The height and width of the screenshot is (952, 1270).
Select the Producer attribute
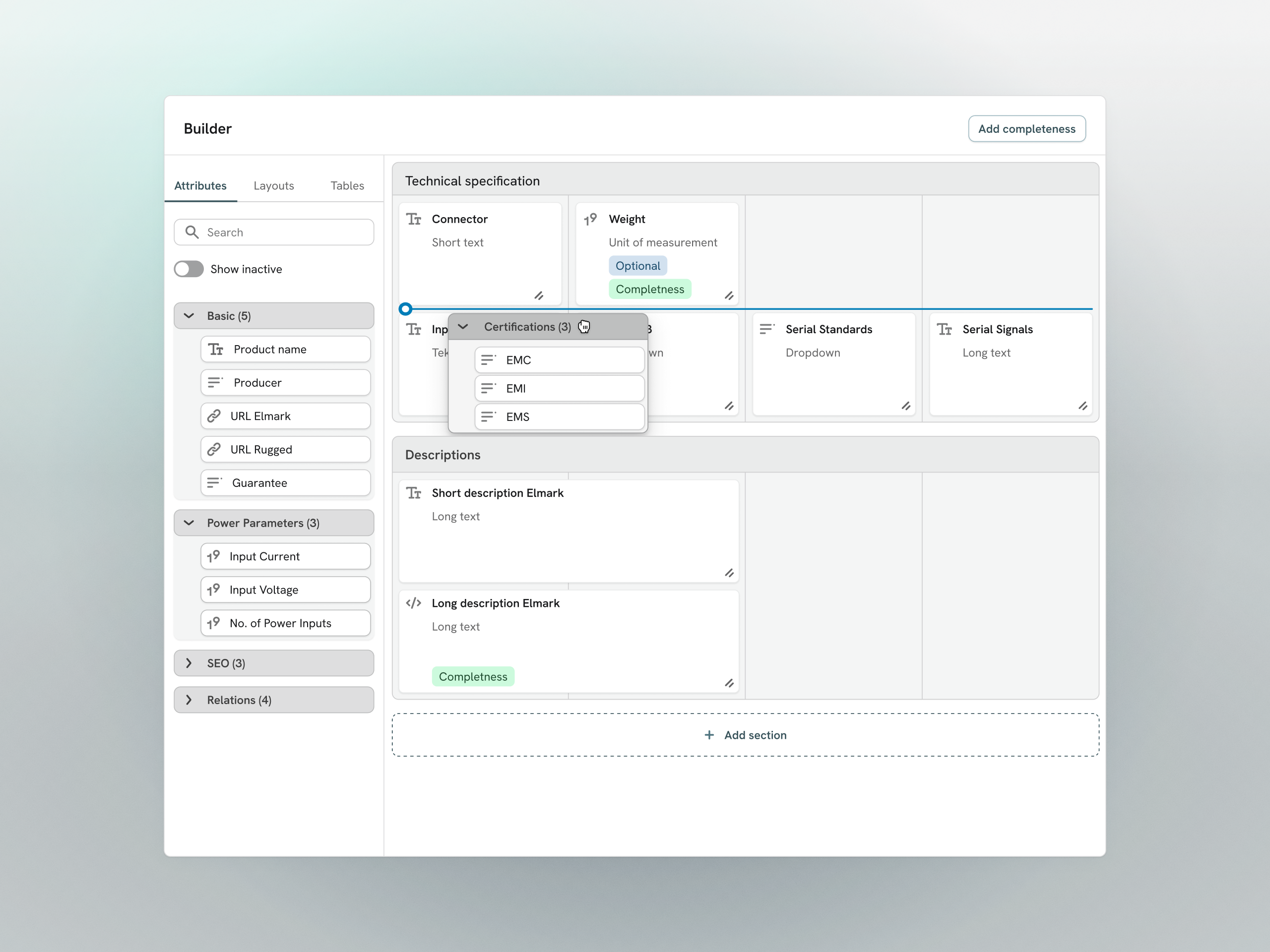point(285,382)
